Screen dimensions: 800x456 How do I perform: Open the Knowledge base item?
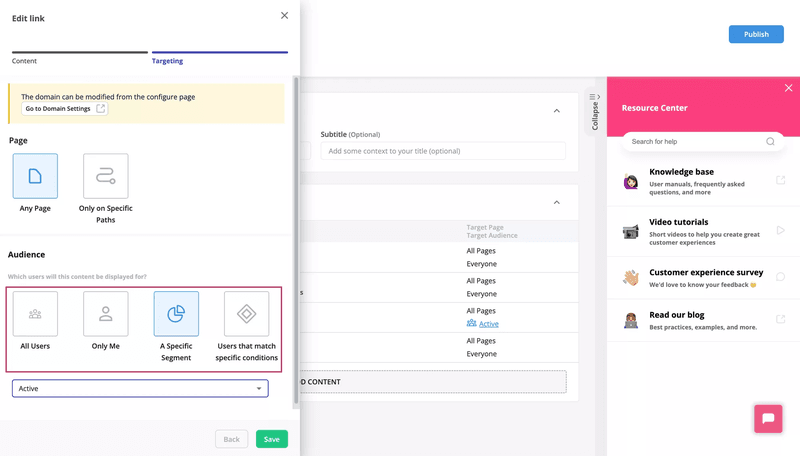click(703, 181)
